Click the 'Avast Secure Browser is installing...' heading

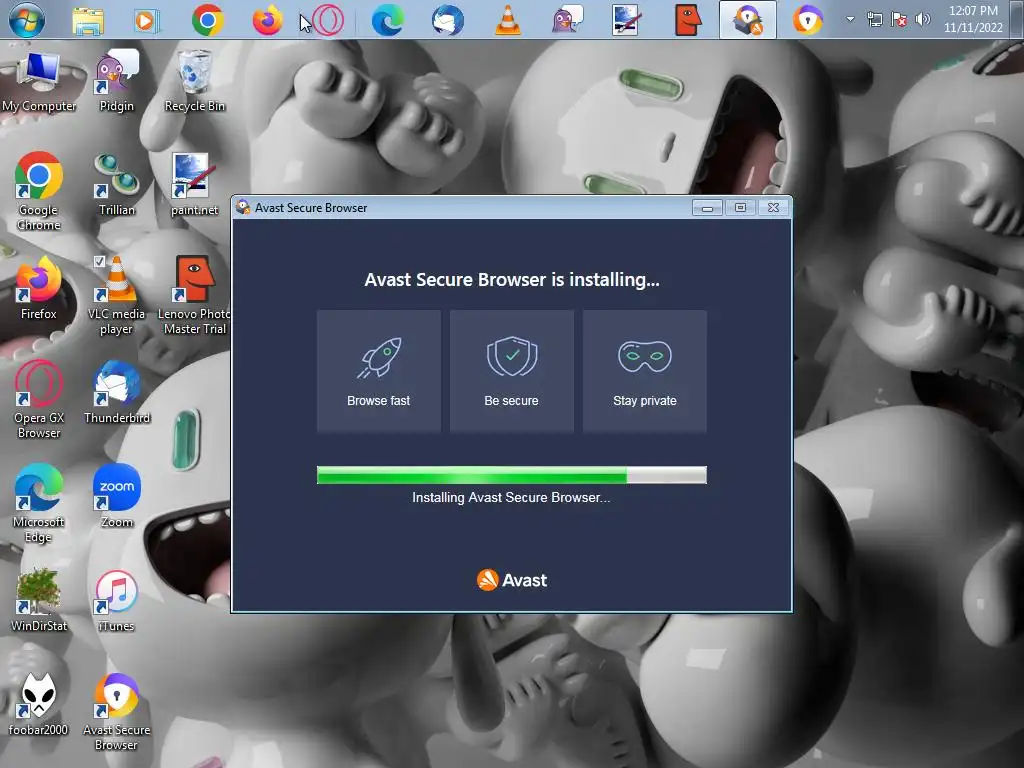click(512, 280)
